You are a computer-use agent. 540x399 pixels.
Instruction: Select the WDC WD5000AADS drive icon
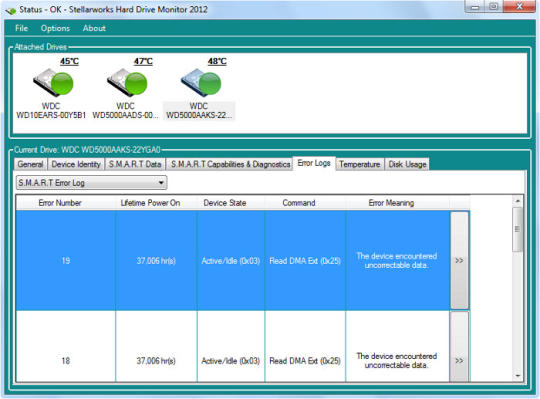[127, 83]
